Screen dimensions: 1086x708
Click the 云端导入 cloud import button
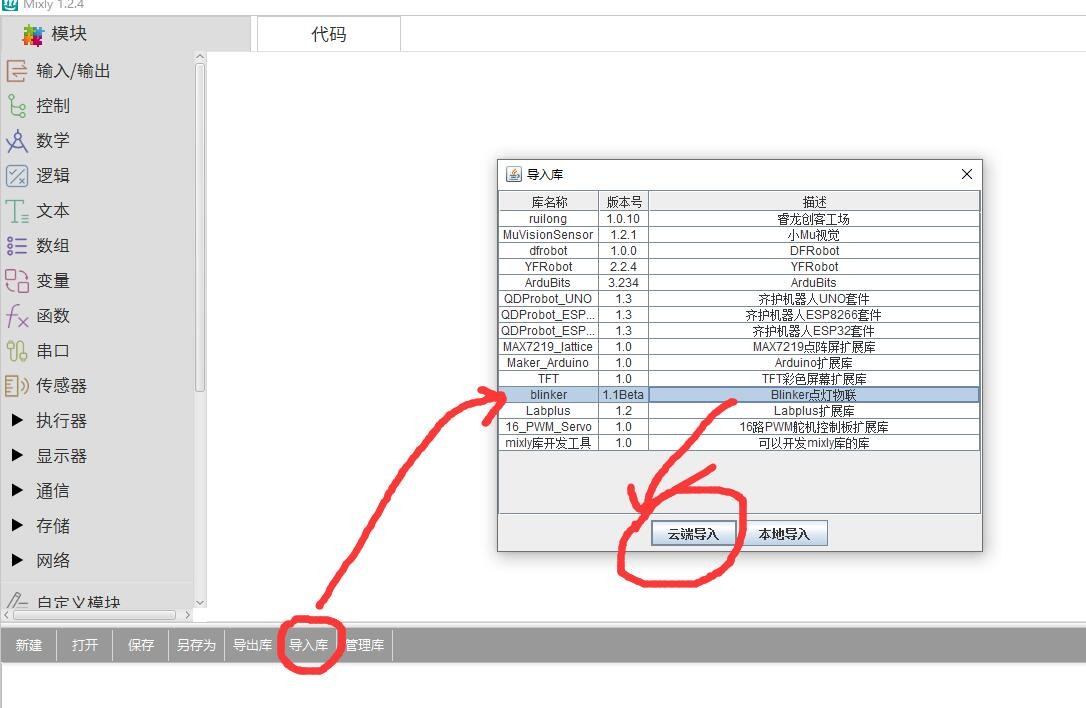tap(693, 534)
